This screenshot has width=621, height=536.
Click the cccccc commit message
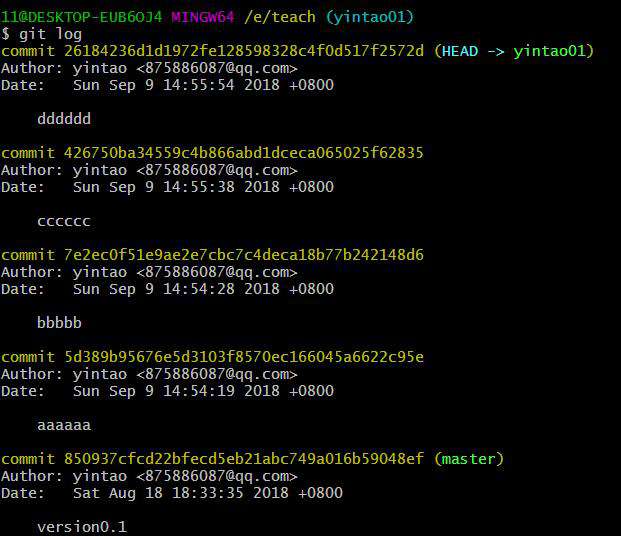(x=64, y=221)
